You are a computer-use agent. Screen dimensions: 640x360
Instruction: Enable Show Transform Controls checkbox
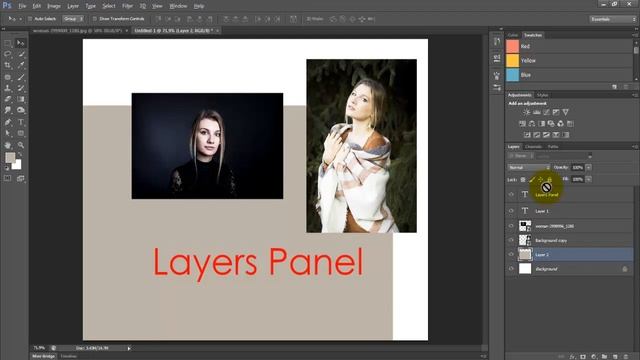pos(95,19)
